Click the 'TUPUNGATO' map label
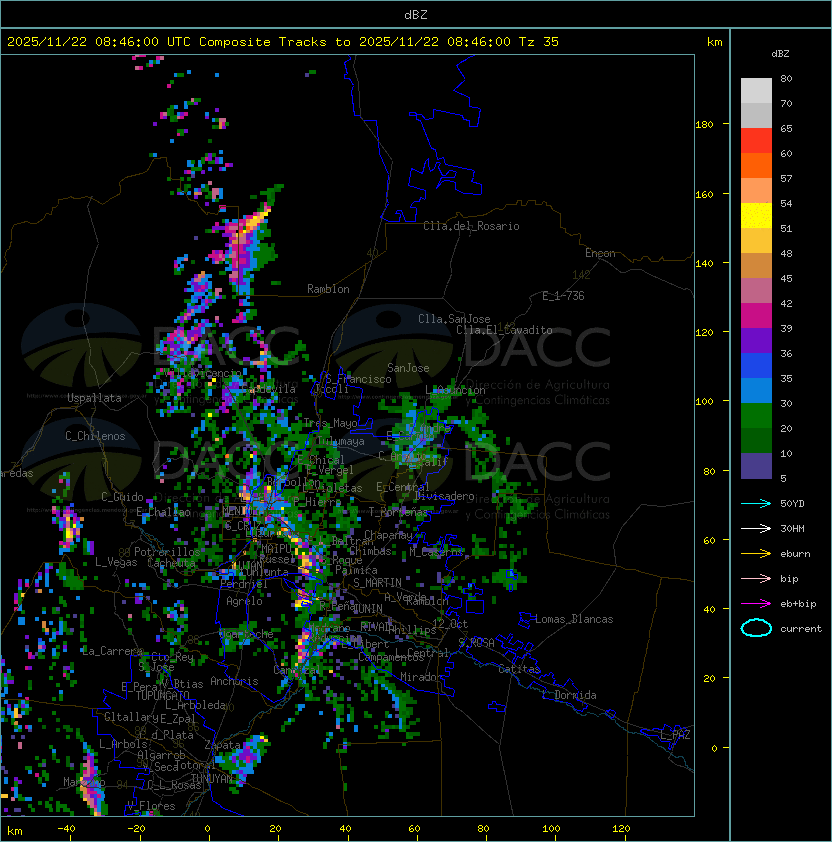 pyautogui.click(x=163, y=695)
